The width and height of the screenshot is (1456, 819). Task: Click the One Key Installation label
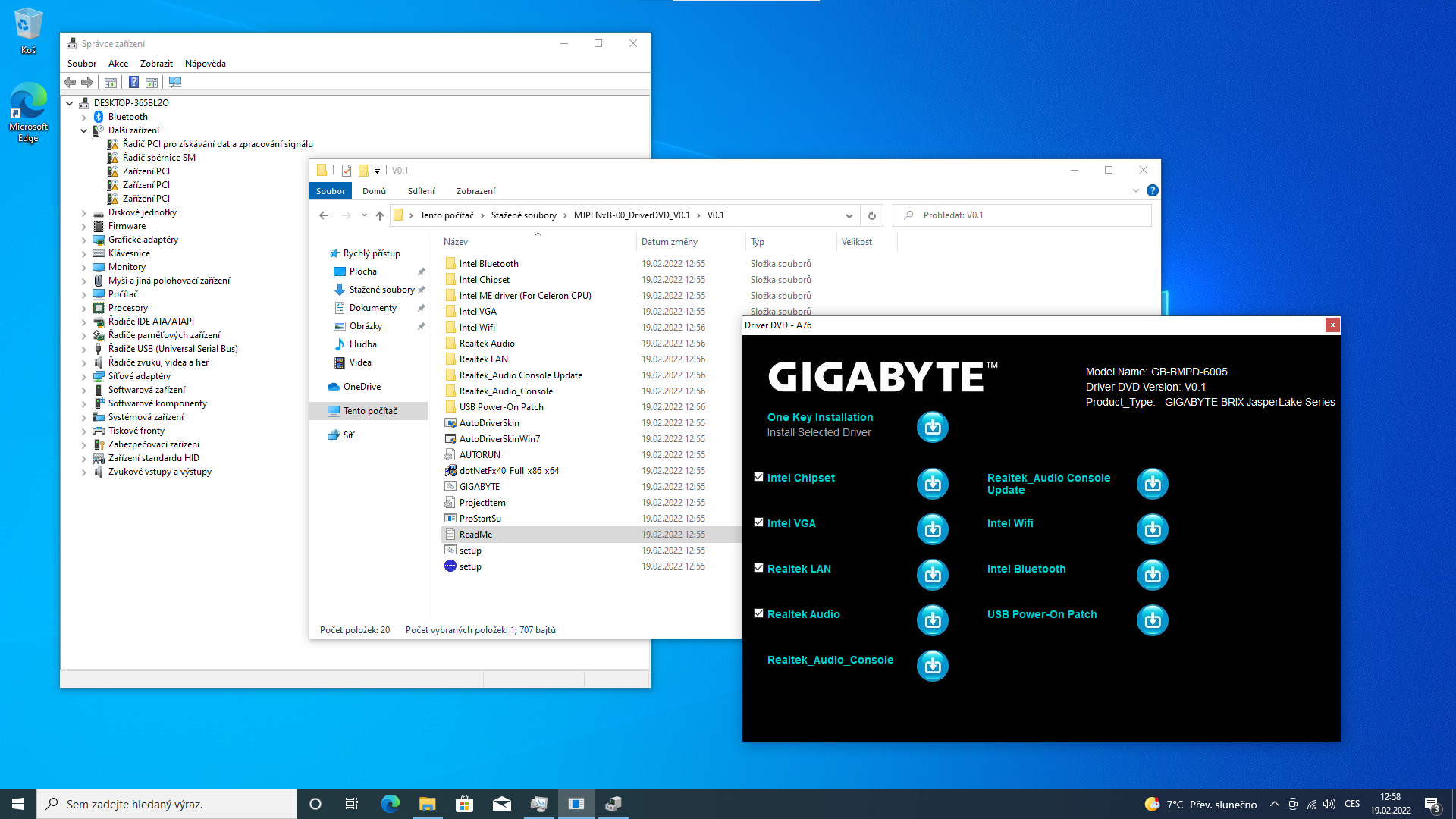(x=820, y=417)
